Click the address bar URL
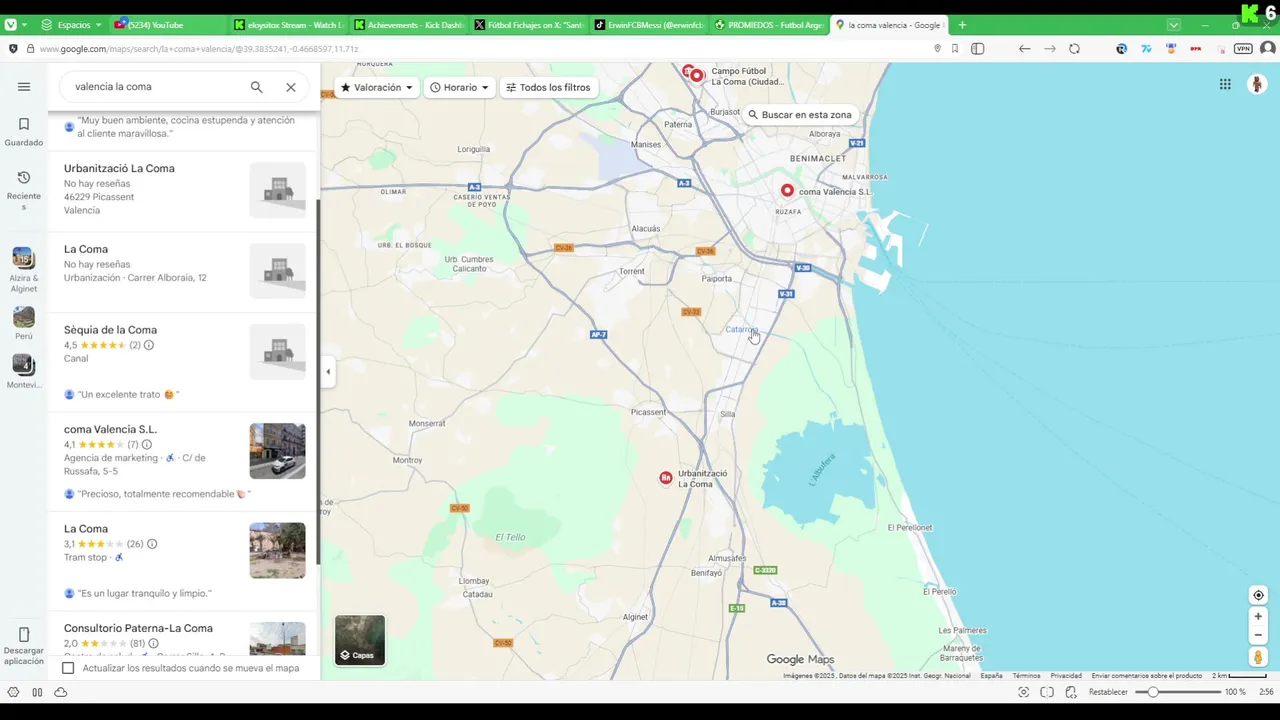The height and width of the screenshot is (720, 1280). (x=199, y=49)
